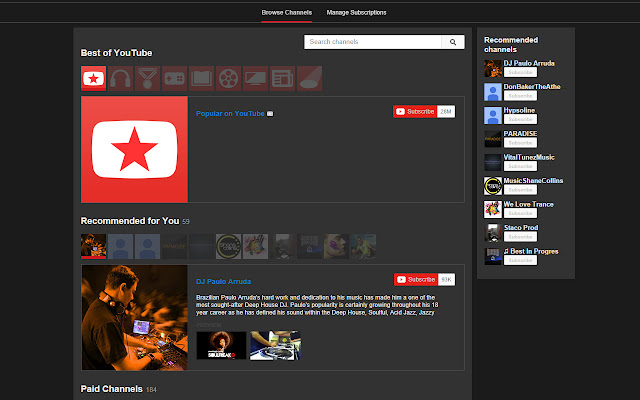The height and width of the screenshot is (400, 640).
Task: Open MusicShaneCollins channel in sidebar
Action: pos(533,180)
